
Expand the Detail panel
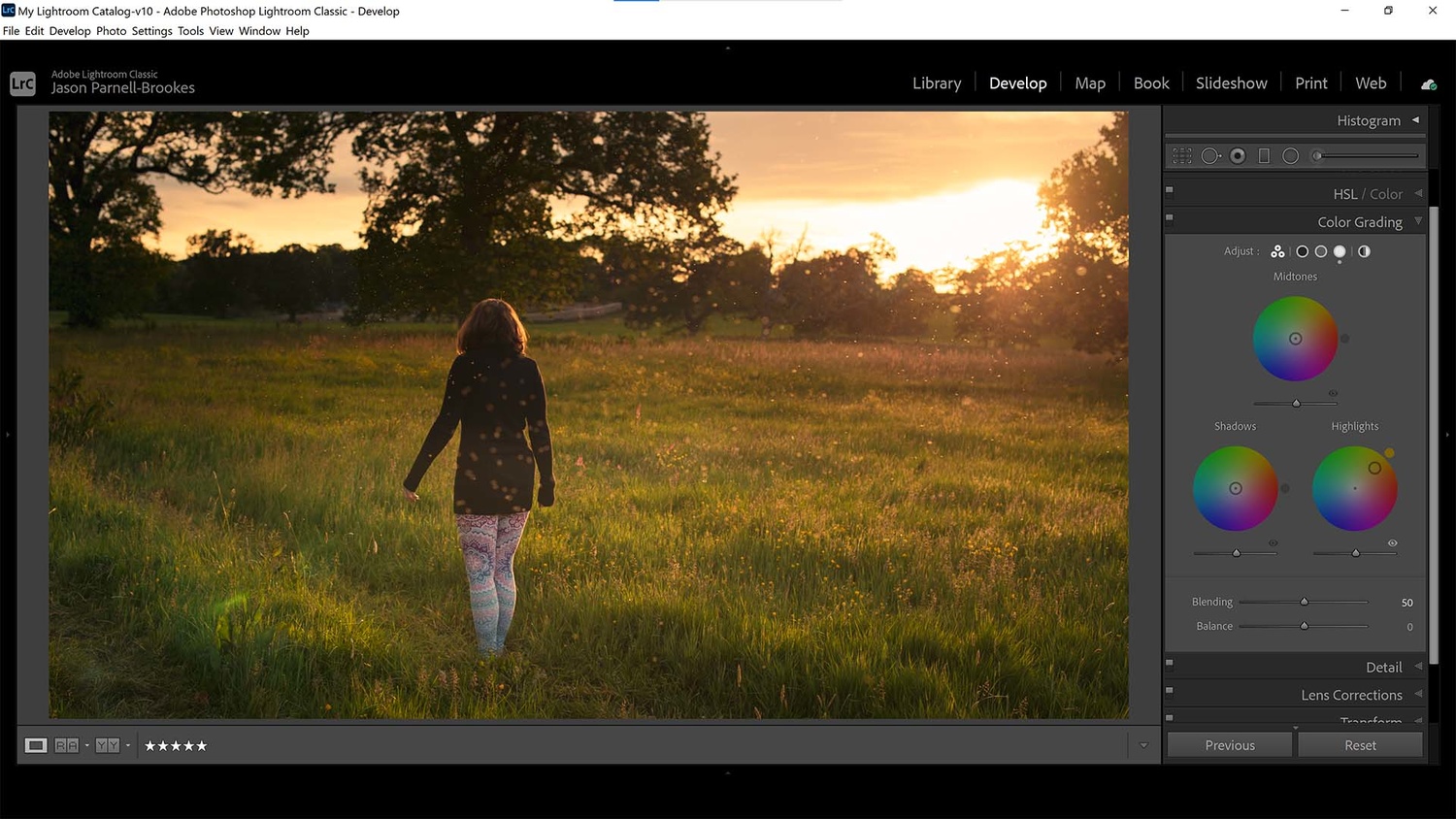click(1418, 666)
